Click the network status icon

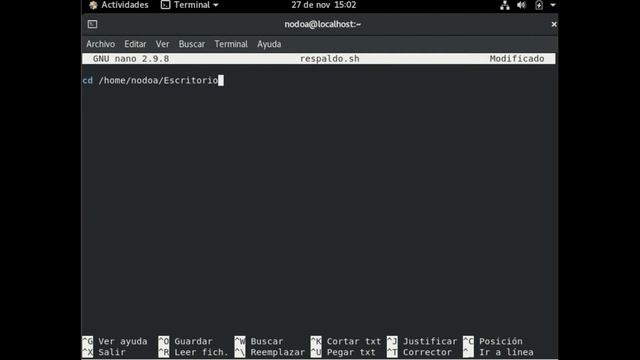tap(505, 5)
